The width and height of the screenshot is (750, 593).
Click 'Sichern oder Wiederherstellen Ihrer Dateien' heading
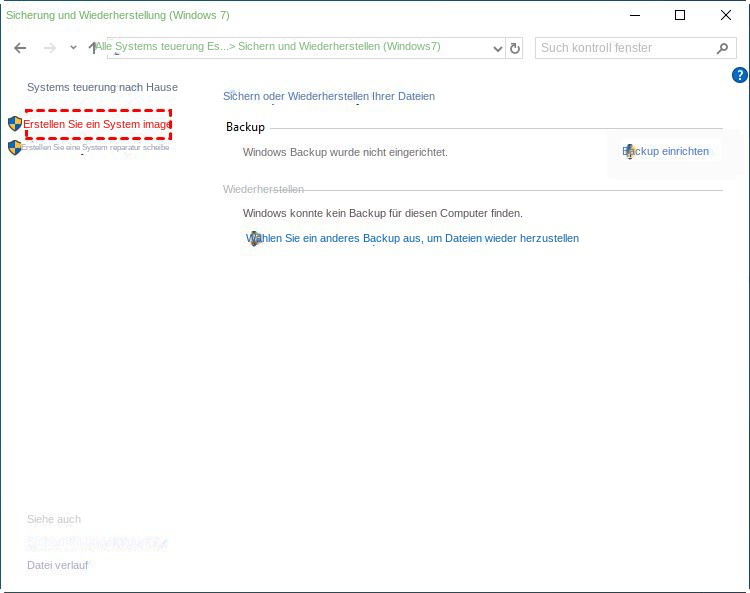click(329, 96)
